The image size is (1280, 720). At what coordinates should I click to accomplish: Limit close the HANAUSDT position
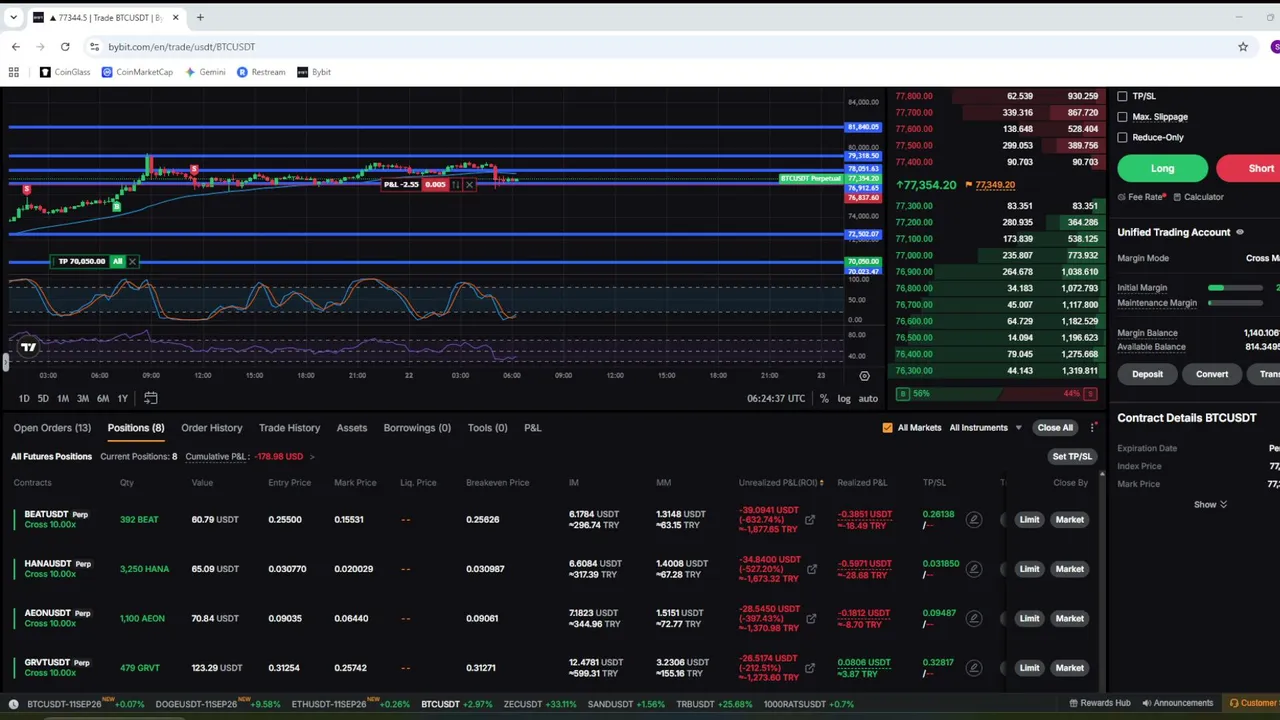pyautogui.click(x=1030, y=569)
